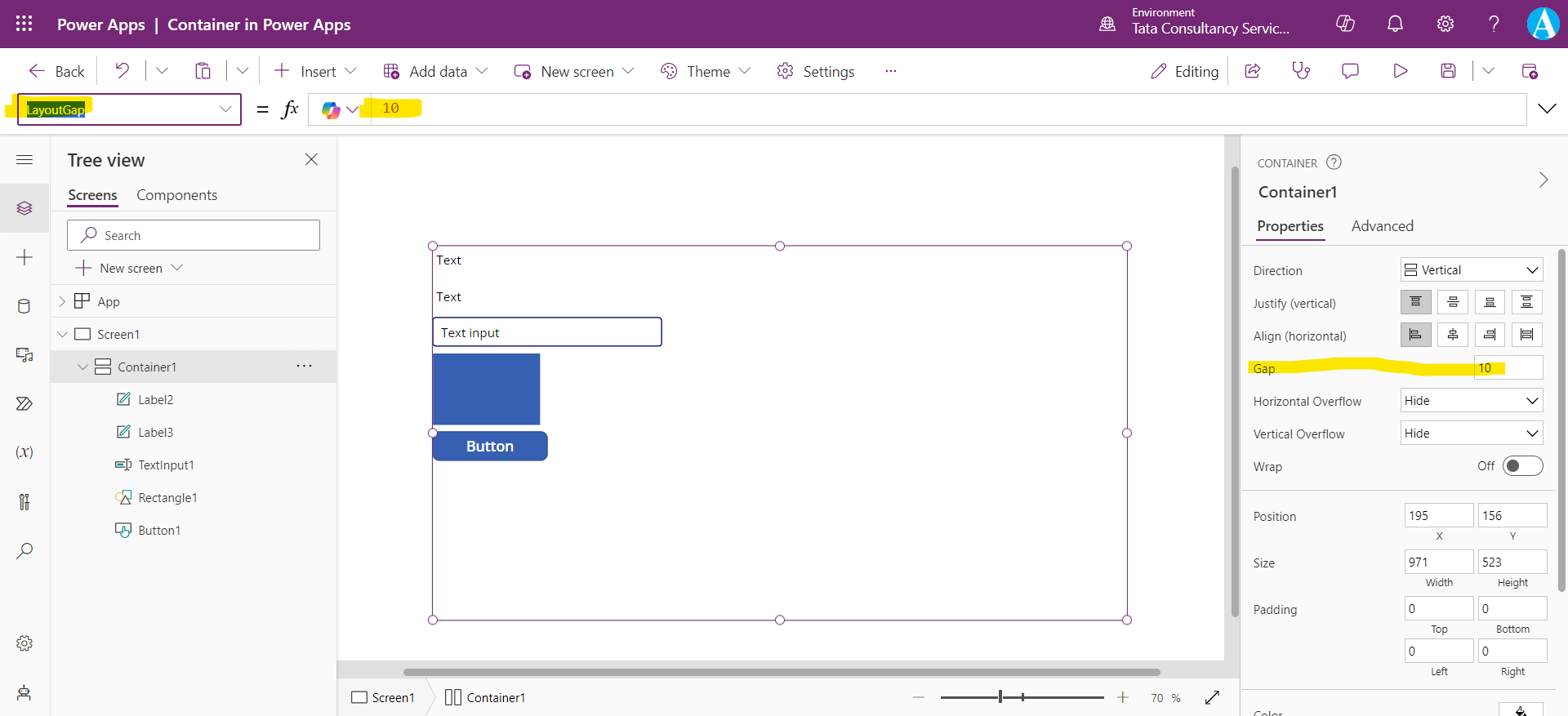Viewport: 1568px width, 716px height.
Task: Open Data pane in left sidebar
Action: click(24, 306)
